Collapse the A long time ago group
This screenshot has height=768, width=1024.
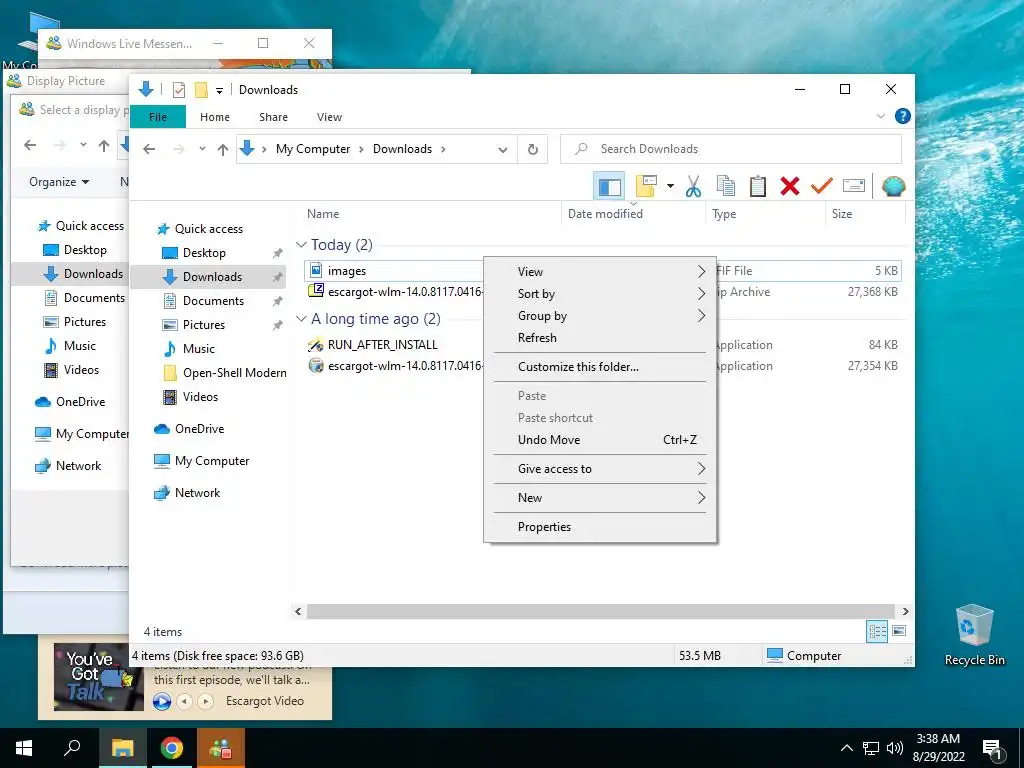[x=301, y=319]
